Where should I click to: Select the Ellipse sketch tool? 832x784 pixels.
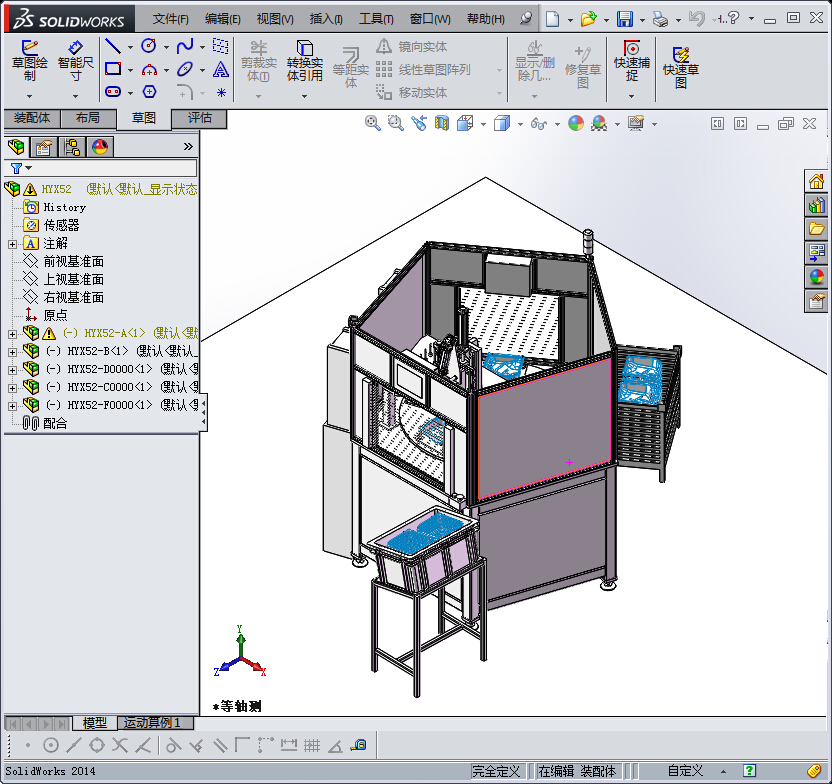[185, 69]
